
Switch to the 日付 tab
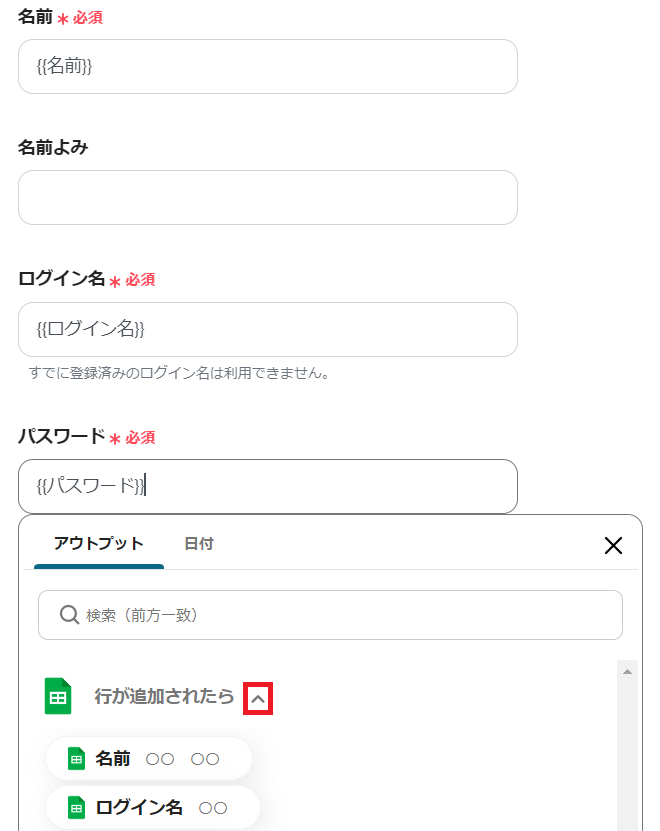199,544
